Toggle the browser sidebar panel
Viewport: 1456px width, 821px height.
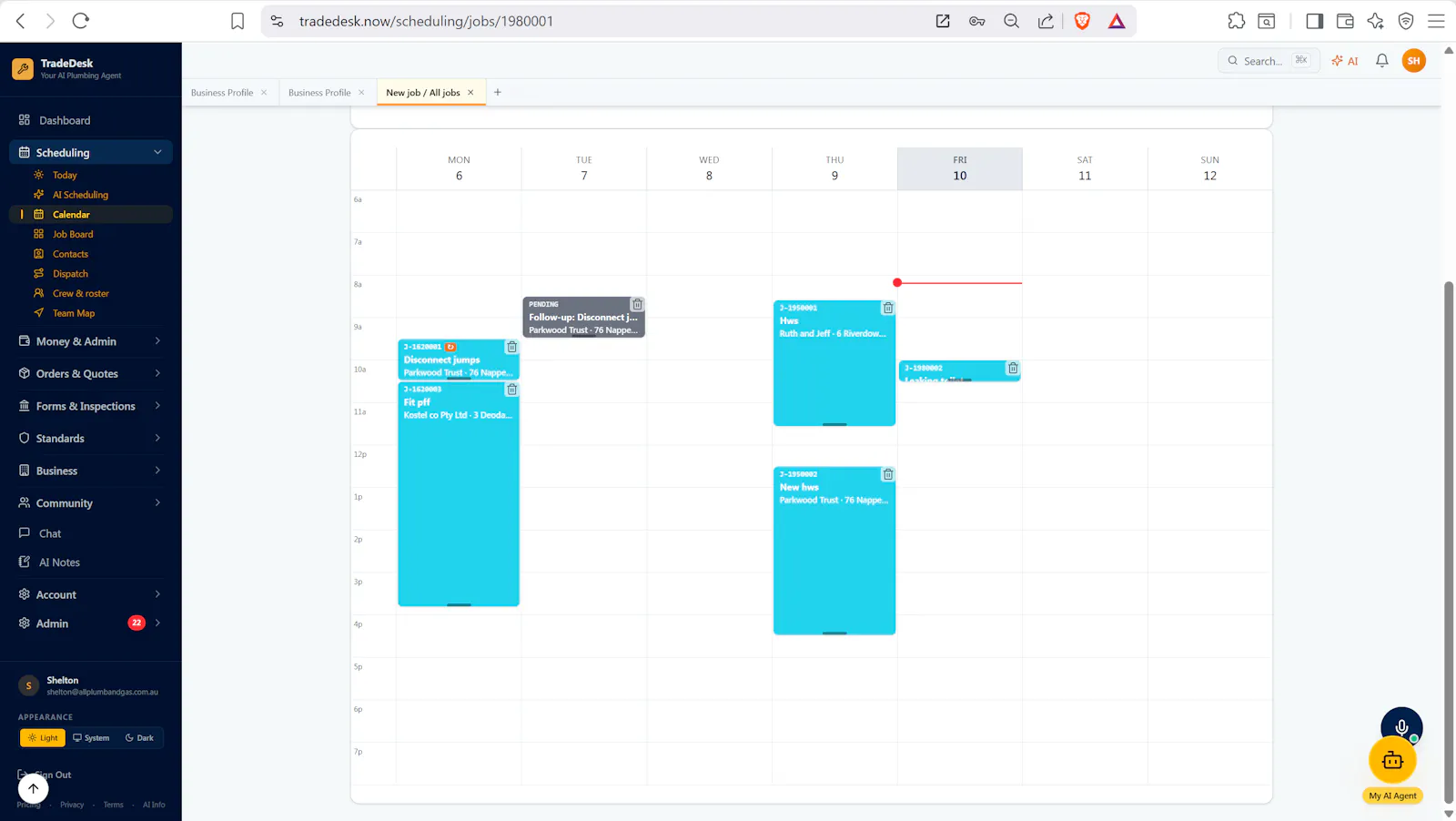click(x=1314, y=21)
